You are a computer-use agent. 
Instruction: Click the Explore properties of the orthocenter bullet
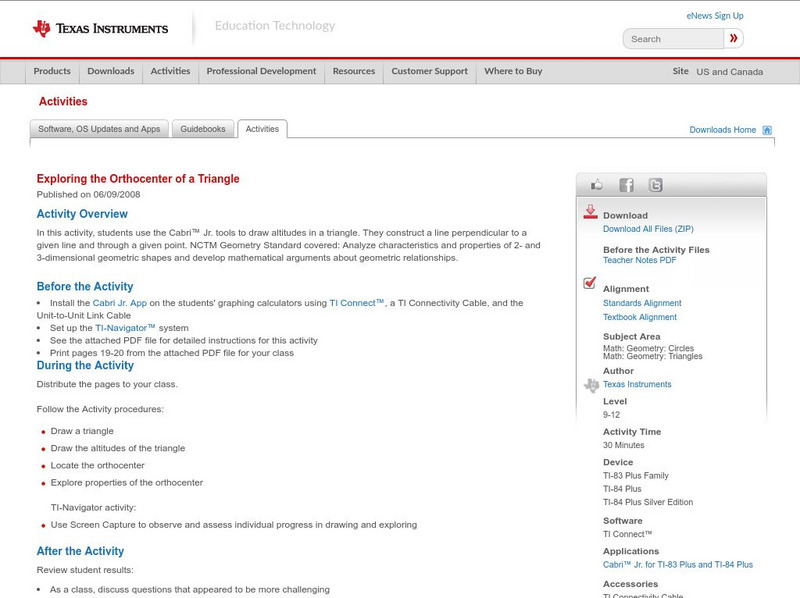pos(127,483)
